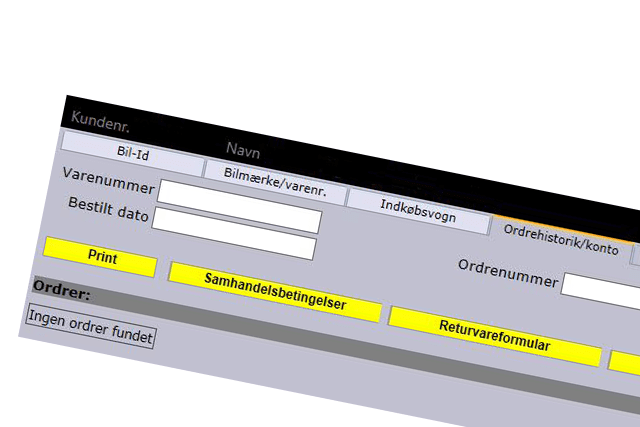The height and width of the screenshot is (427, 640).
Task: Click the Ordrenummer text box
Action: [x=600, y=292]
